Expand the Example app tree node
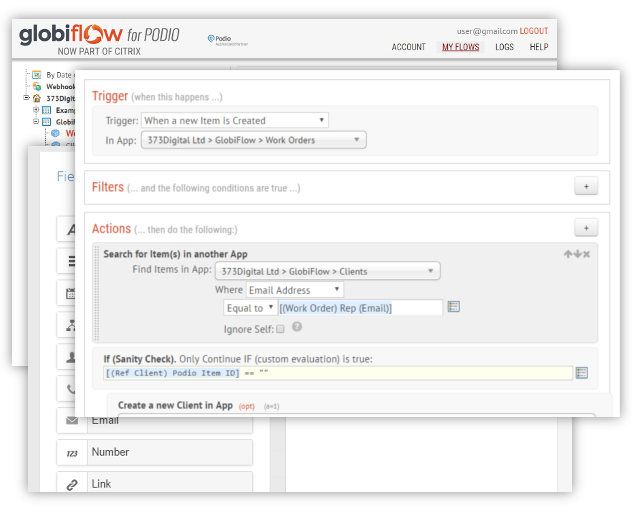 click(x=36, y=110)
